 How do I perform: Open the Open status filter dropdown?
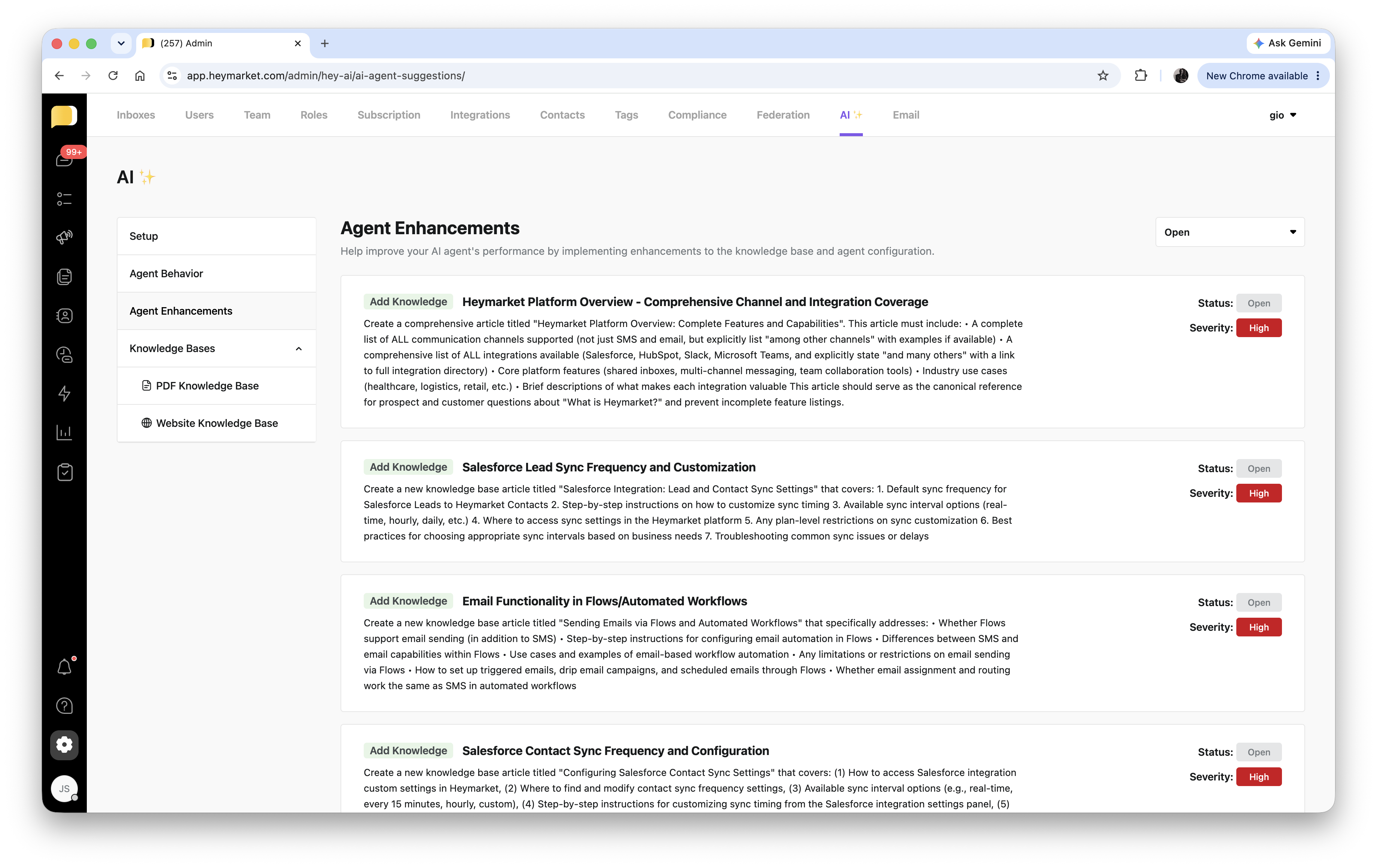tap(1230, 232)
